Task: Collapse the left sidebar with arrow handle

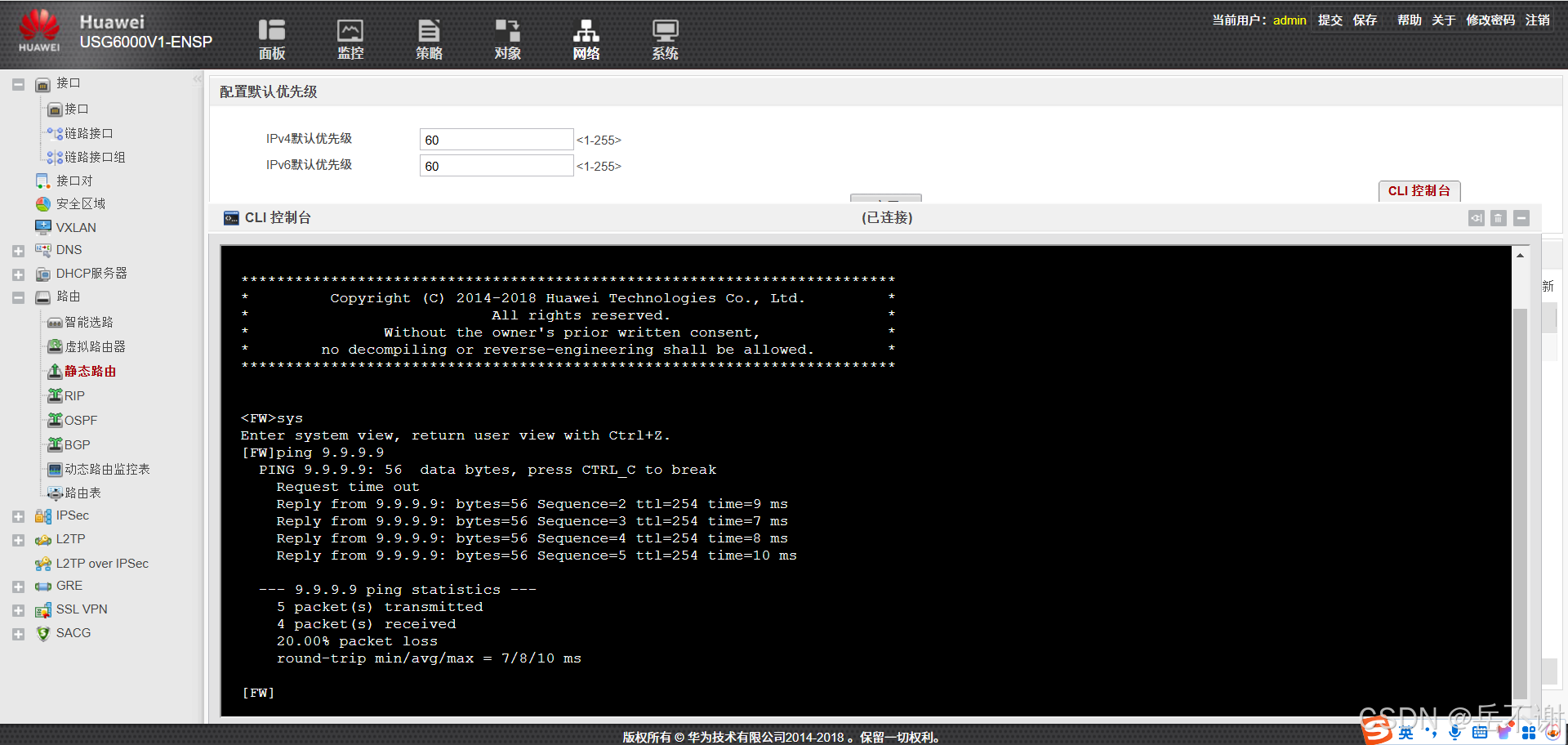Action: click(x=197, y=78)
